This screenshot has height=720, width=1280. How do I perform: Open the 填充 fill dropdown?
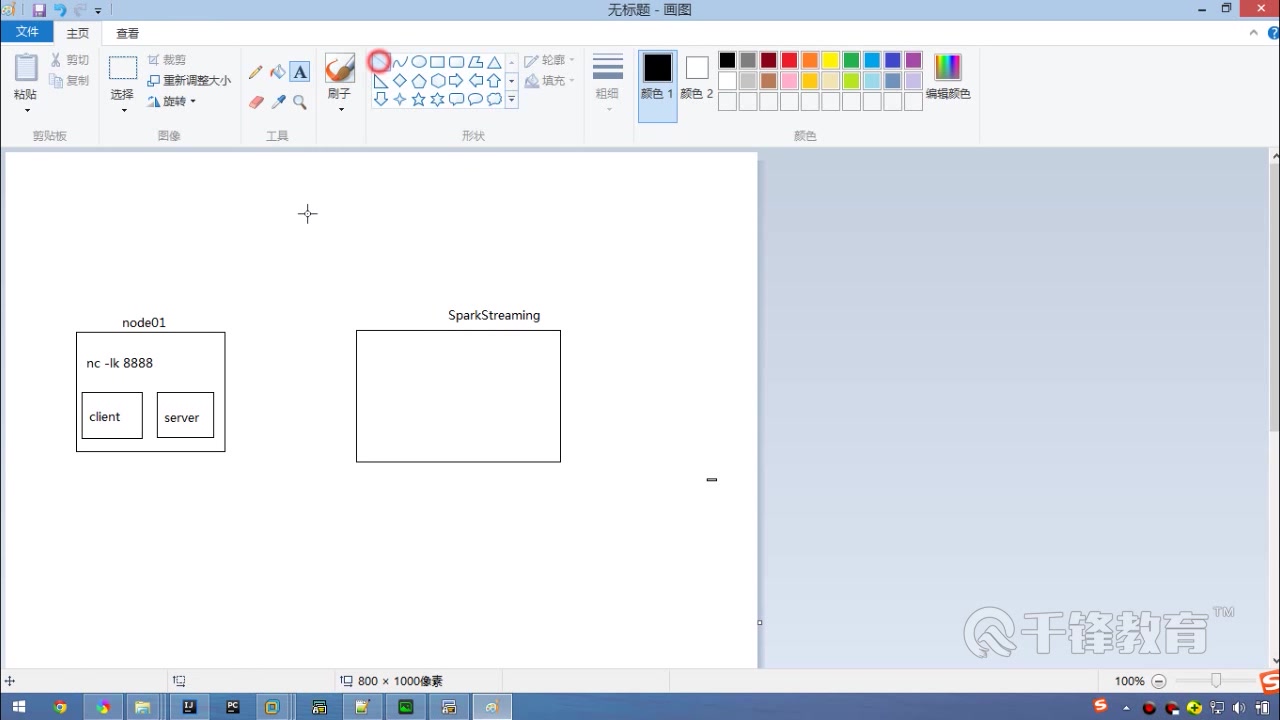(x=549, y=81)
